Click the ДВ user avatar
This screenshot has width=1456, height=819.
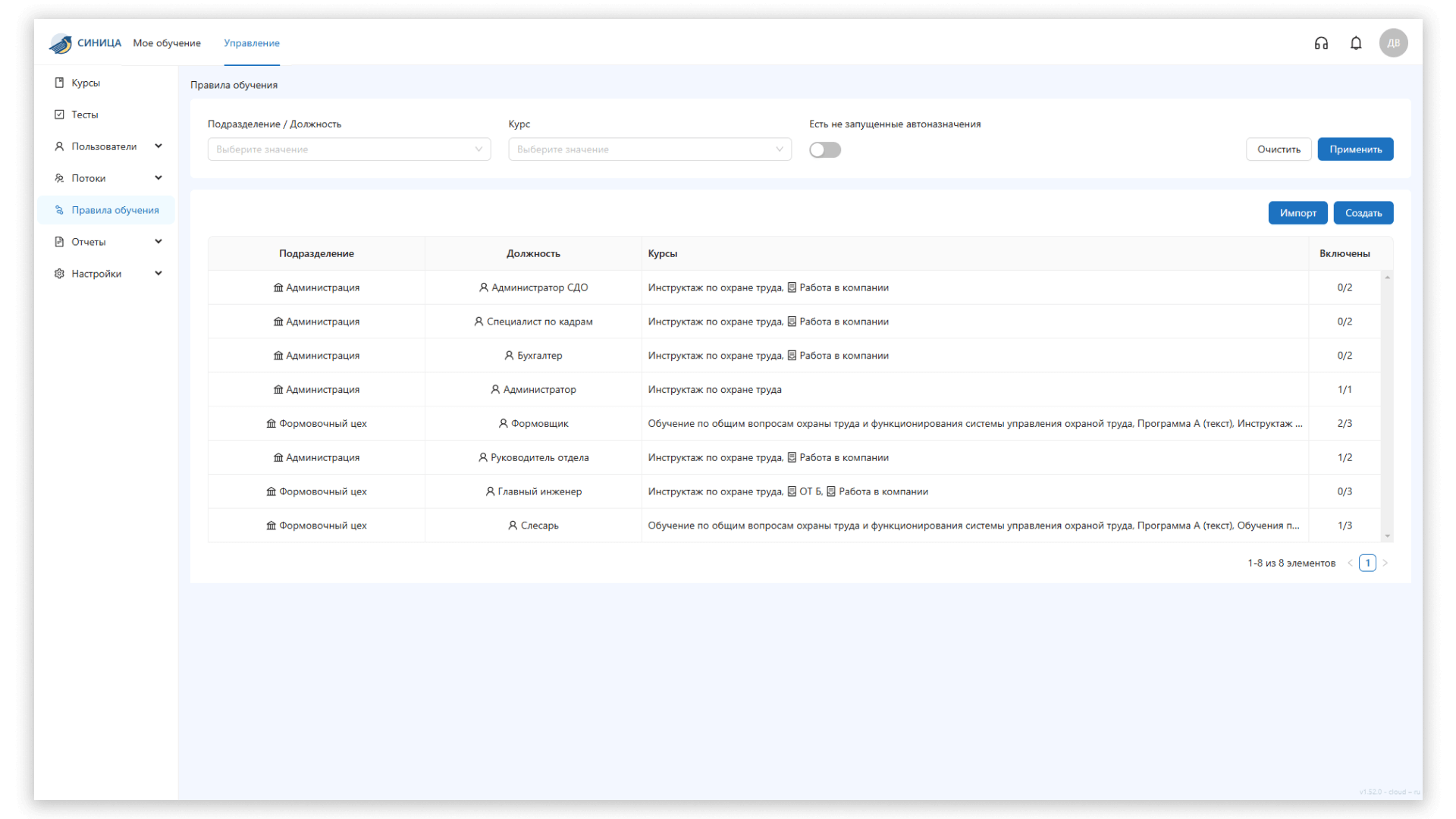[1393, 43]
